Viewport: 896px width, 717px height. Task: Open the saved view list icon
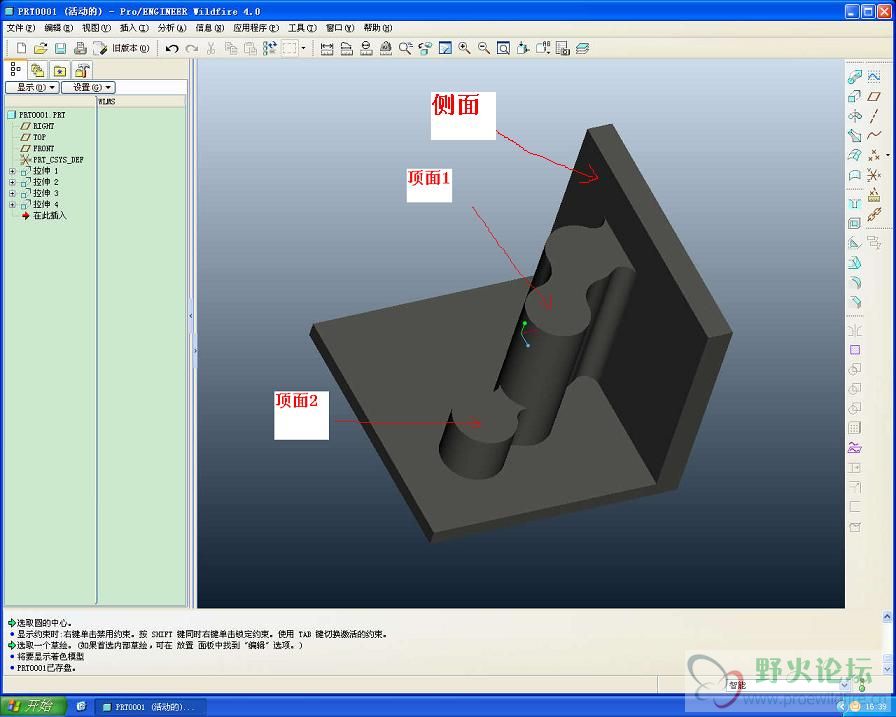[x=543, y=49]
